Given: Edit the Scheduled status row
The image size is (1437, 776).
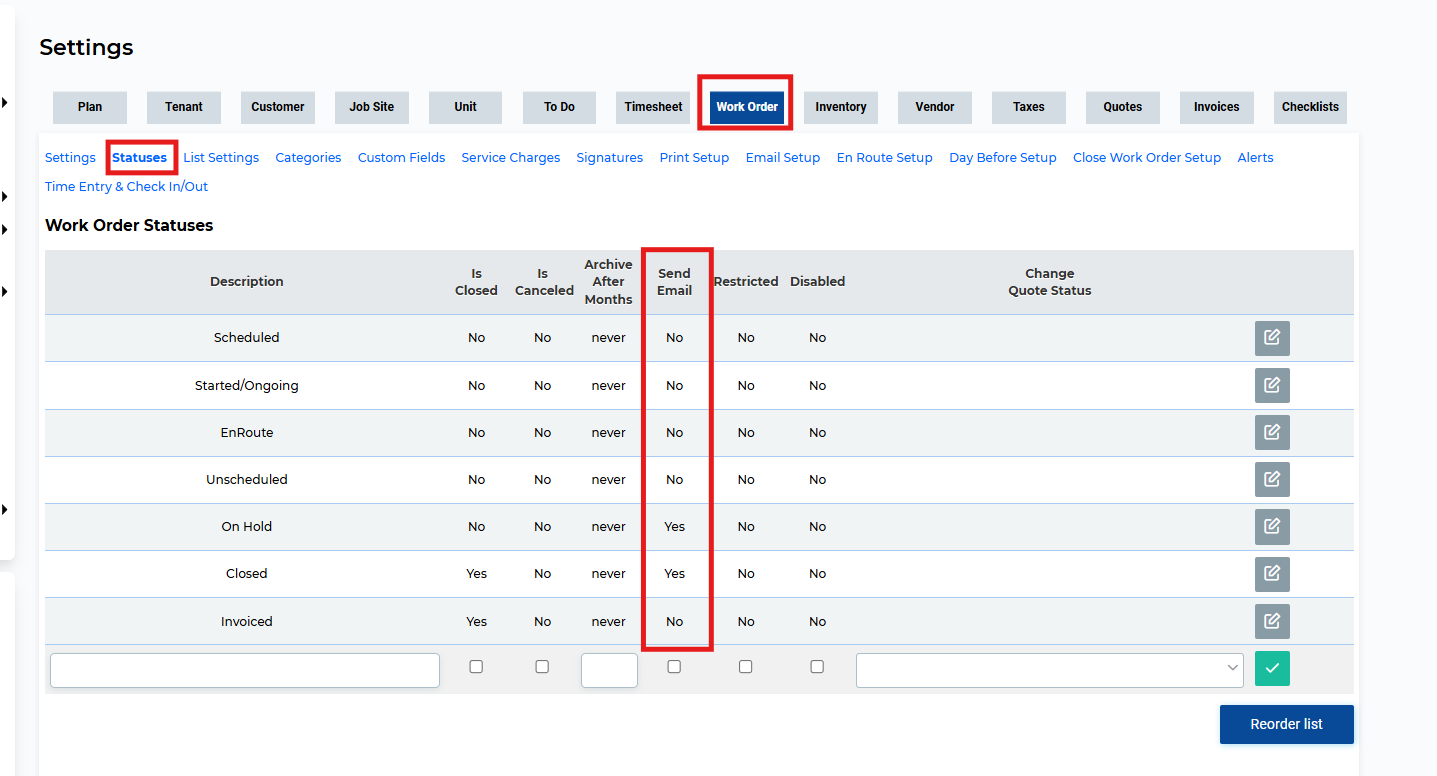Looking at the screenshot, I should (1272, 338).
